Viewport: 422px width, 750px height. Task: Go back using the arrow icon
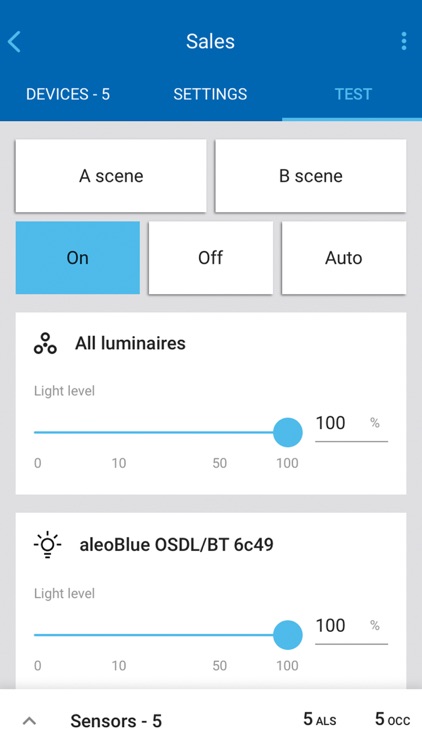tap(14, 42)
